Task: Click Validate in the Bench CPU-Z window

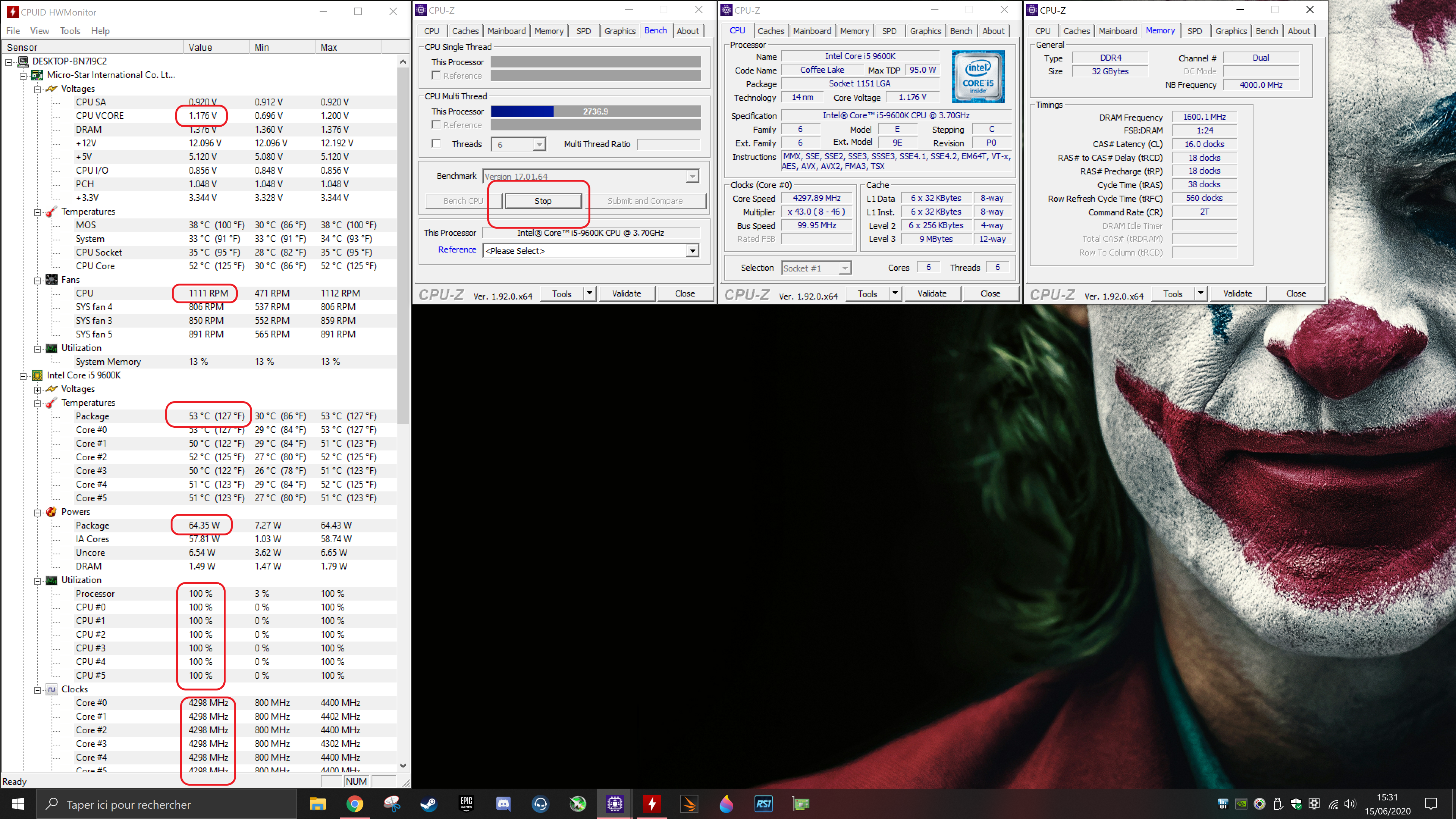Action: [x=626, y=293]
